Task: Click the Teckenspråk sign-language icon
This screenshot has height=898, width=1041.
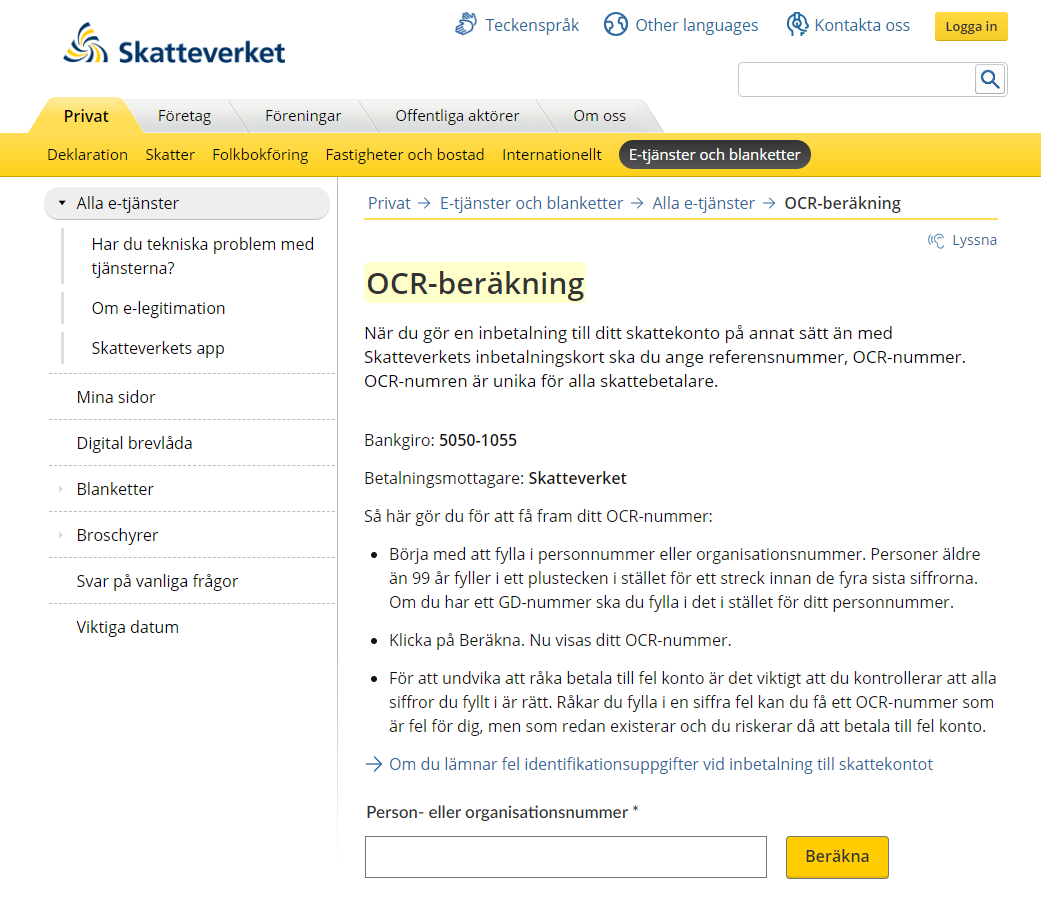Action: tap(466, 23)
